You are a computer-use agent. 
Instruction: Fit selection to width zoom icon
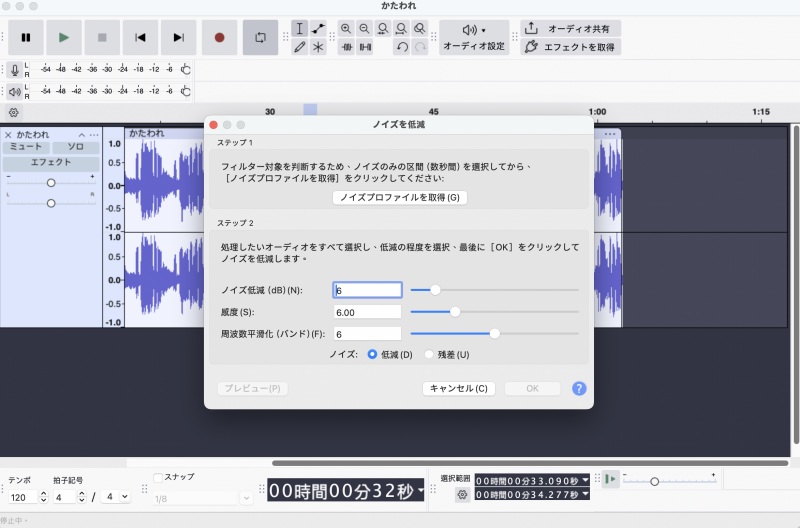[383, 29]
